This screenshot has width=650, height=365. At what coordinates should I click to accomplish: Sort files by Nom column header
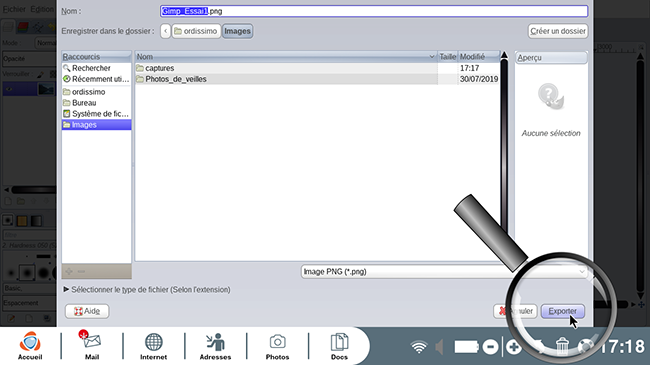[286, 56]
